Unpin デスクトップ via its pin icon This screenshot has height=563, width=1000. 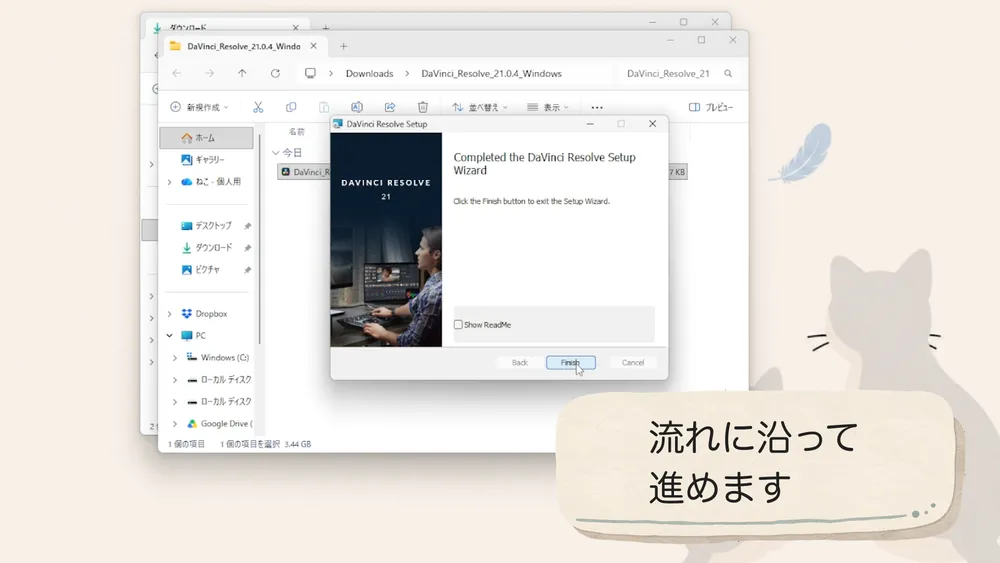[x=247, y=226]
